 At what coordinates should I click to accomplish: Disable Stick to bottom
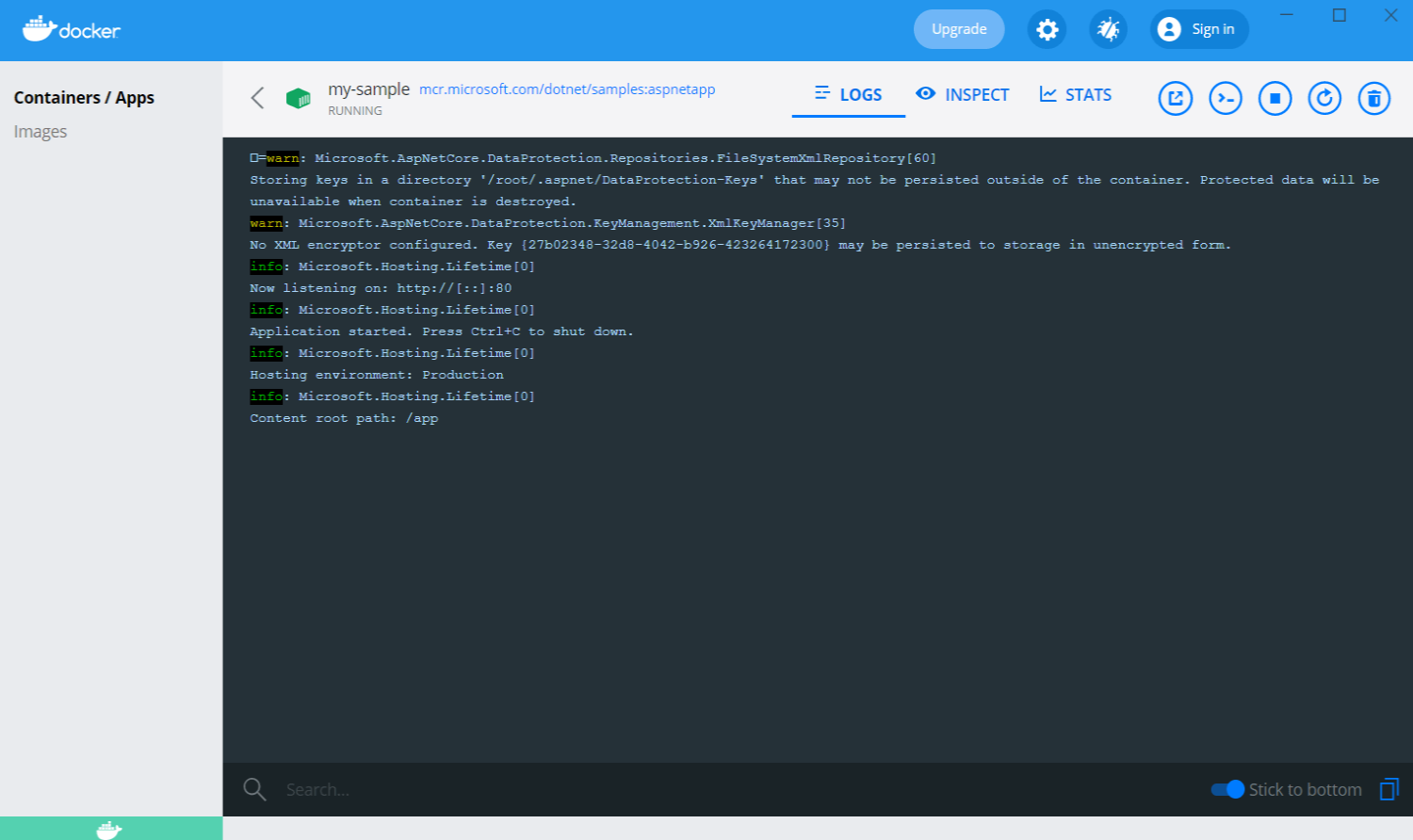1227,789
